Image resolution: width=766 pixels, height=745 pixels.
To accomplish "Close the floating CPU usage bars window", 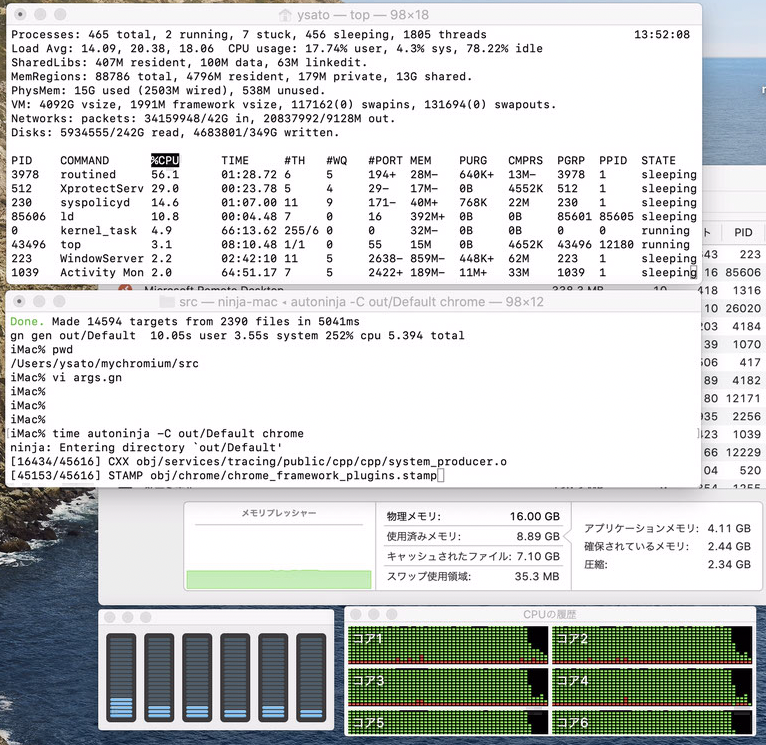I will (109, 616).
